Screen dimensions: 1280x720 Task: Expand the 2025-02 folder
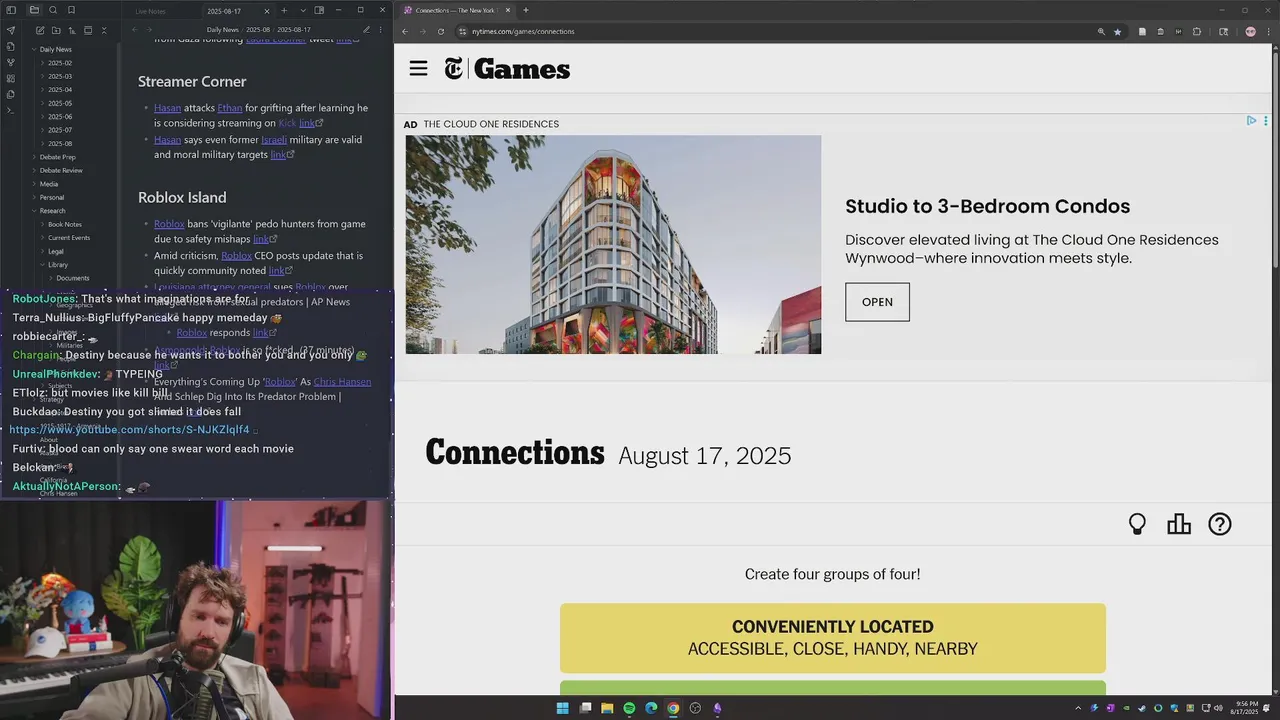pos(58,63)
